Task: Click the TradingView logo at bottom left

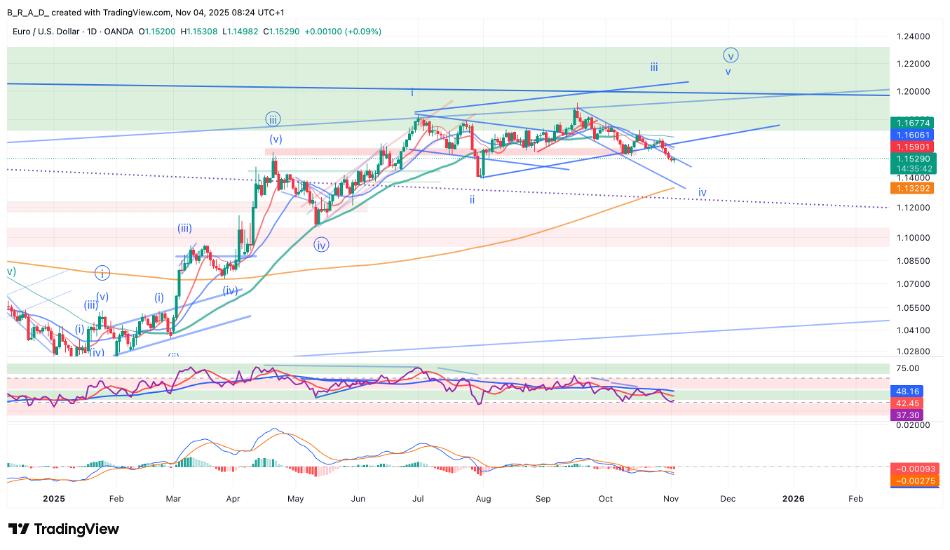Action: click(63, 528)
